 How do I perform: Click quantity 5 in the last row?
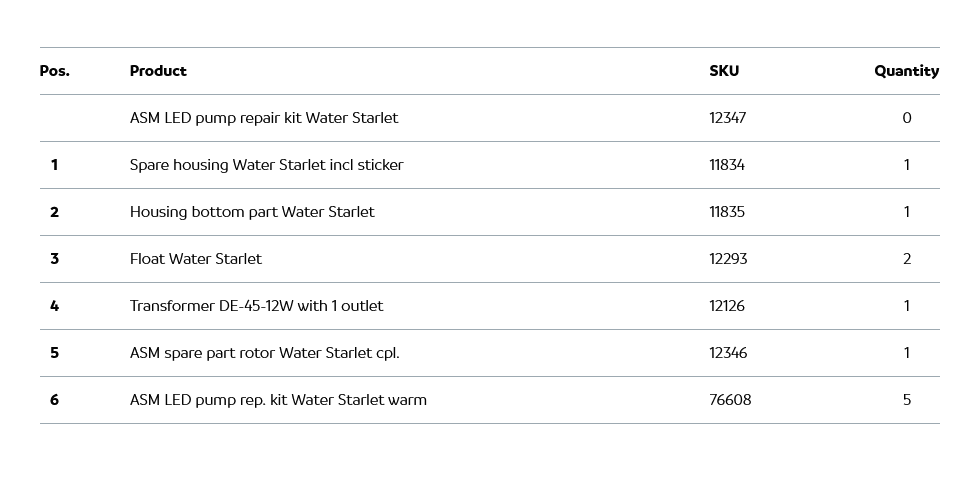(x=907, y=400)
